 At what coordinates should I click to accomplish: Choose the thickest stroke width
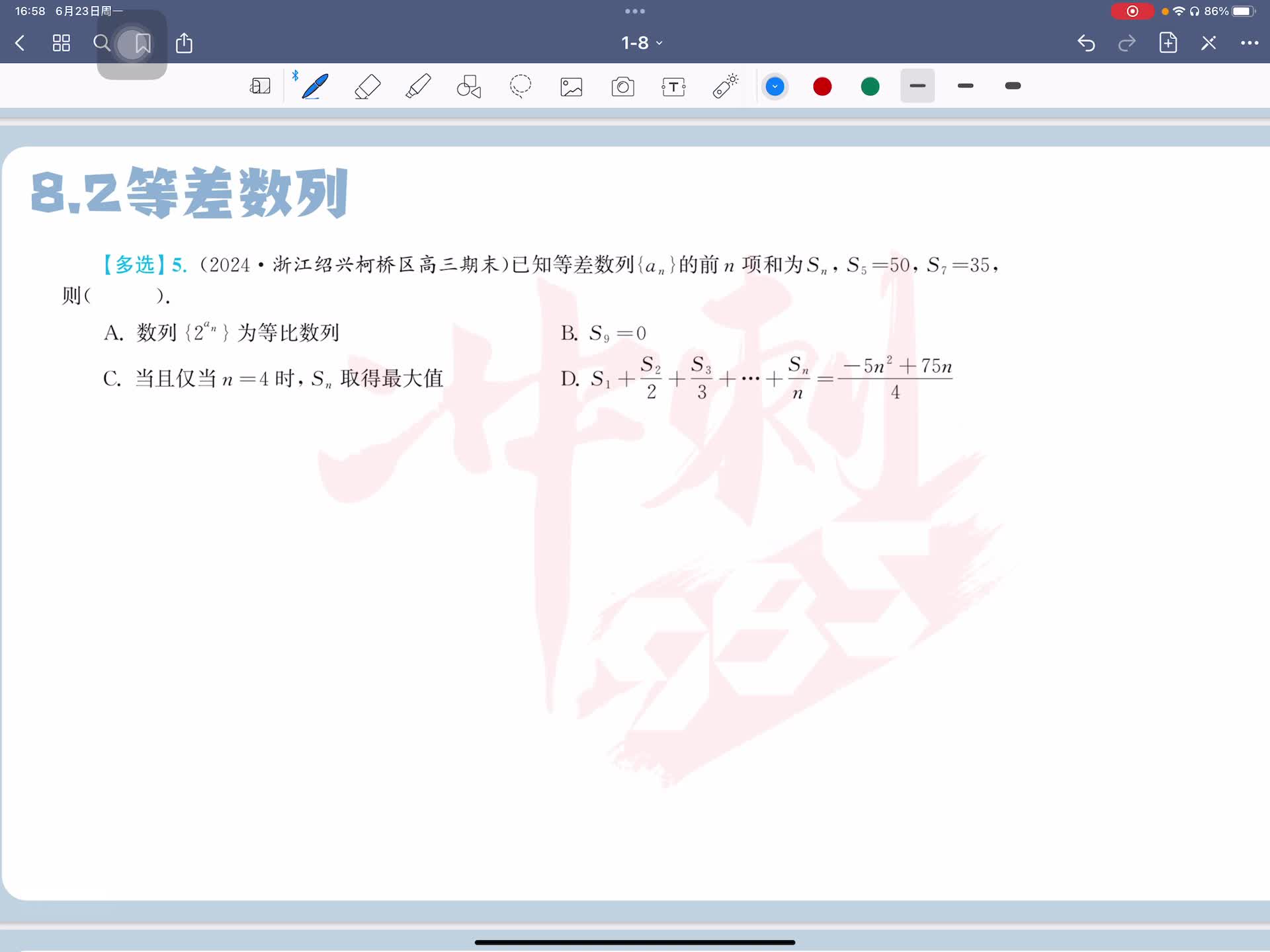pos(1013,86)
